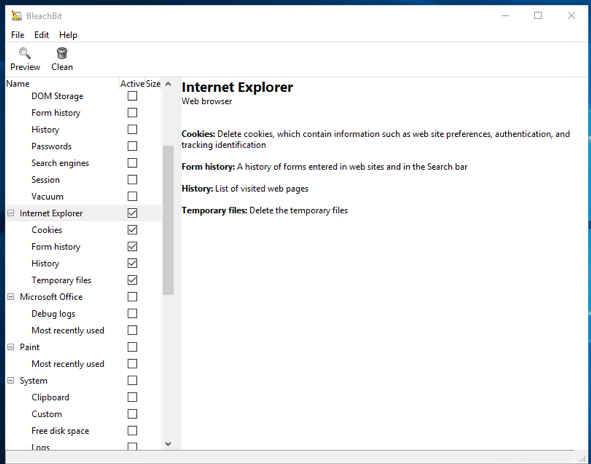591x464 pixels.
Task: Select the Vacuum item in list
Action: pos(47,196)
